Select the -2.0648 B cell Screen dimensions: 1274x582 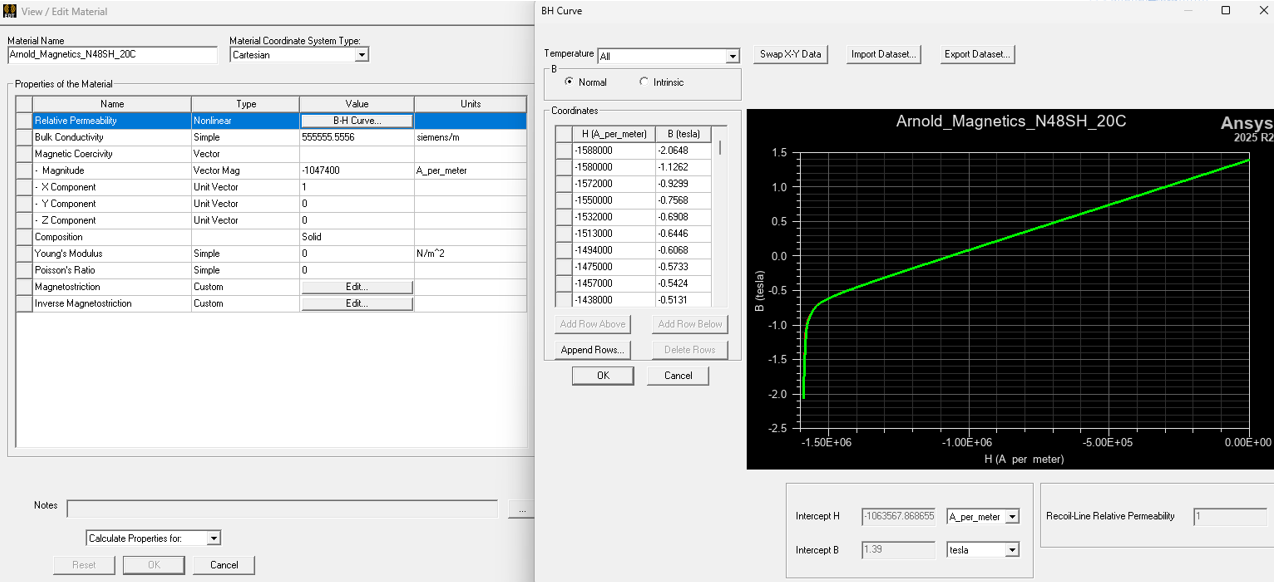coord(684,150)
